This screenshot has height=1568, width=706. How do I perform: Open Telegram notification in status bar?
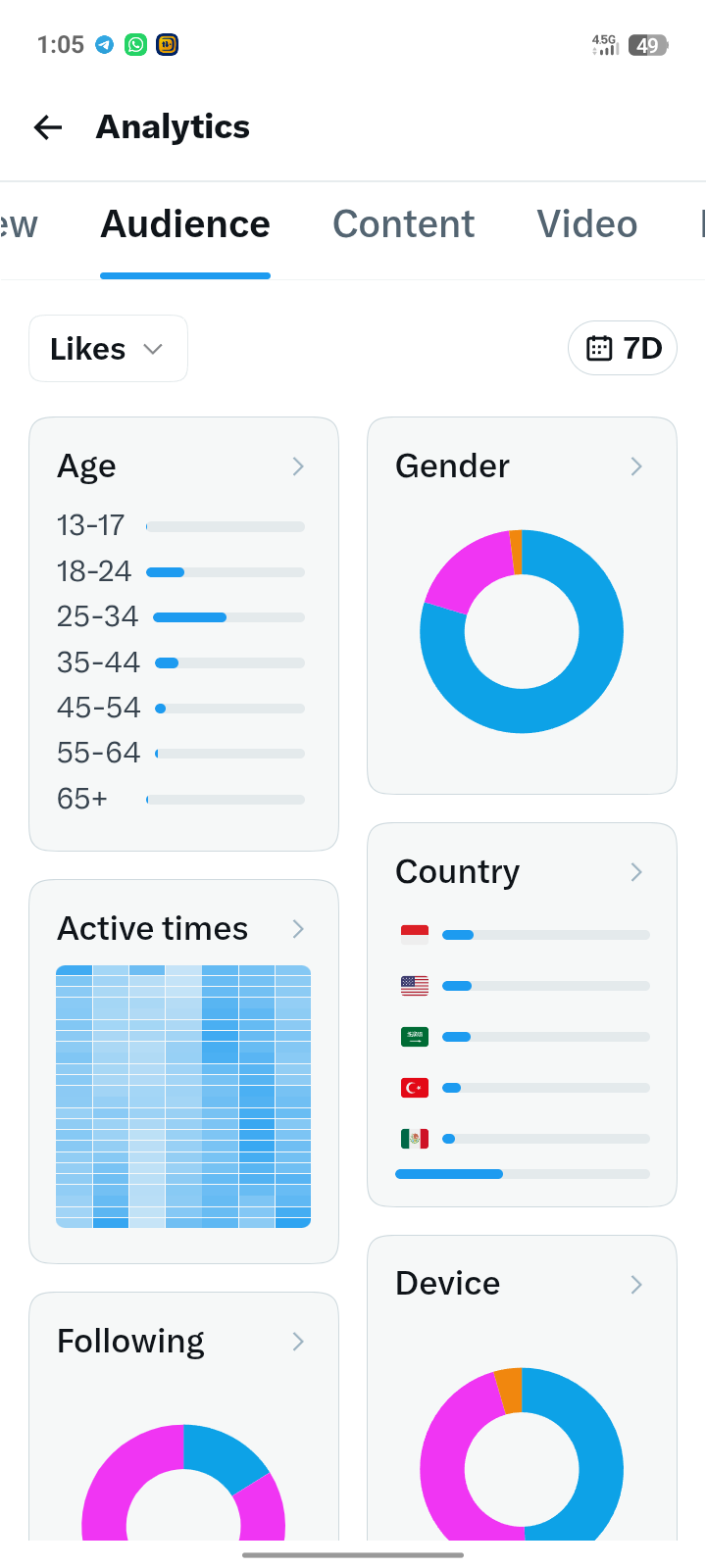coord(105,45)
